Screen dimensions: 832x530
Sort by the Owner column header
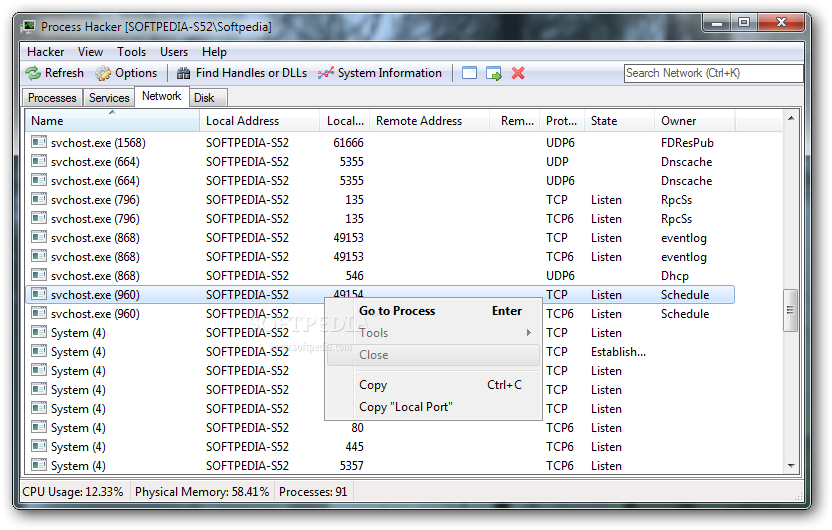(695, 121)
